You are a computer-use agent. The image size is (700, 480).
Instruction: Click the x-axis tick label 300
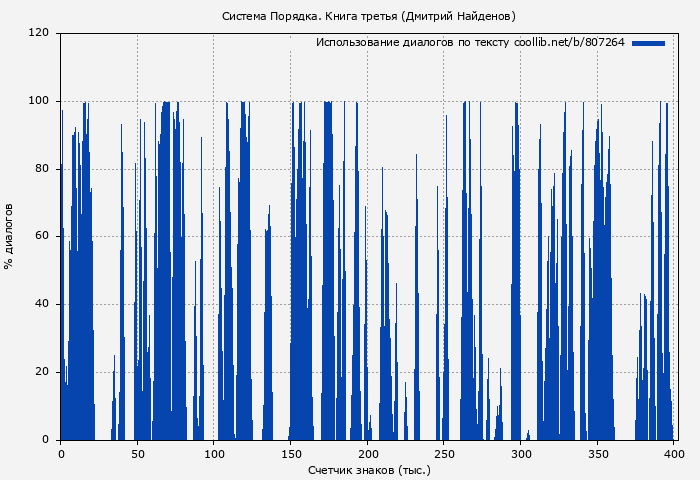(521, 454)
